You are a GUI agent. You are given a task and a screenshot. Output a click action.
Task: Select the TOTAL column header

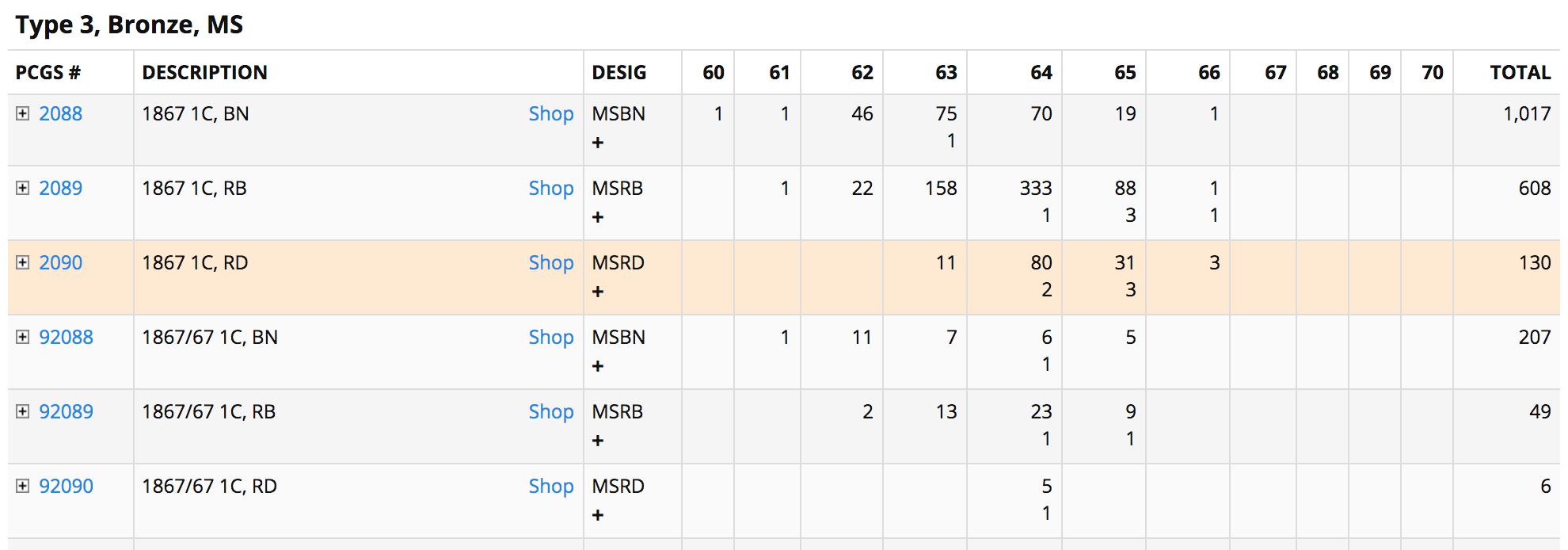click(1520, 72)
